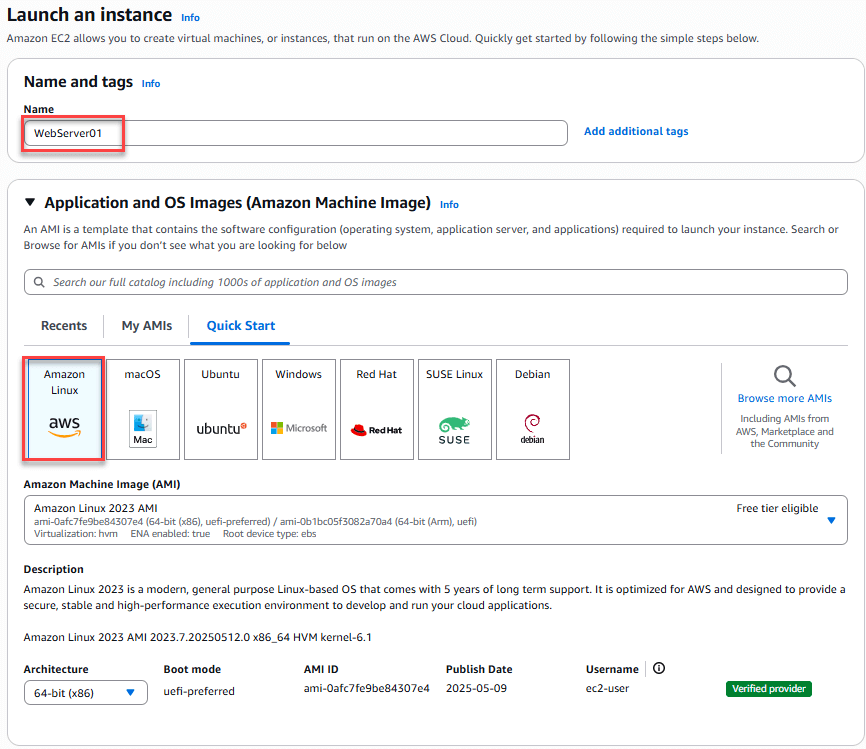Expand the Amazon Linux 2023 AMI dropdown
This screenshot has height=749, width=866.
[x=831, y=519]
